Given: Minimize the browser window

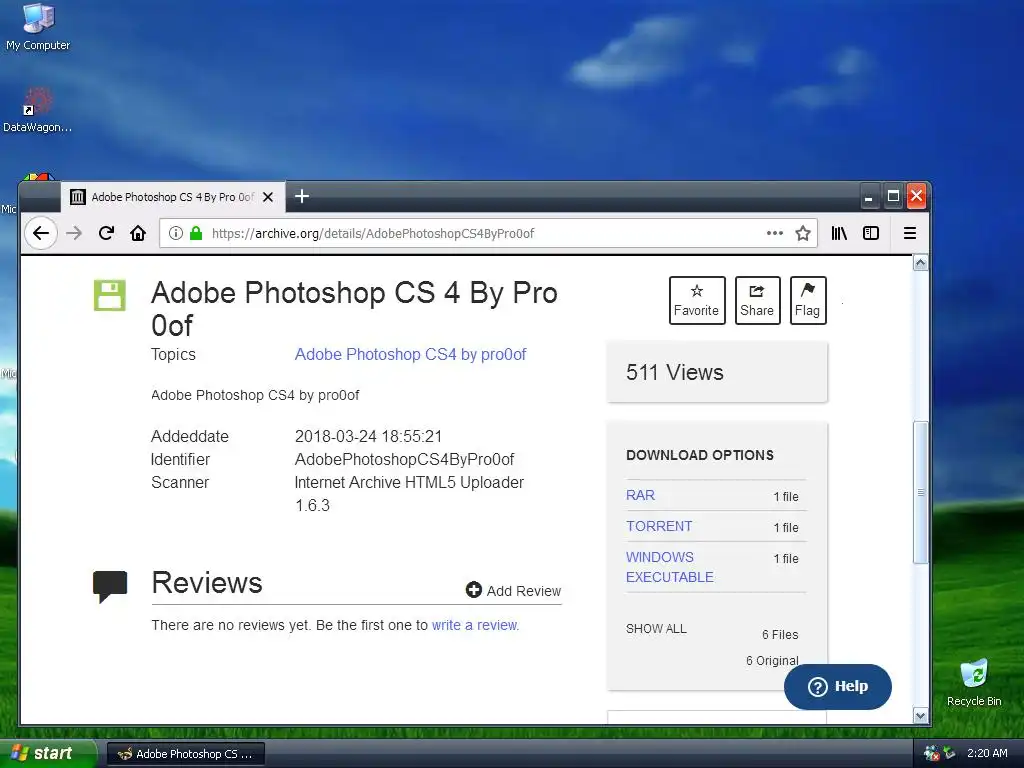Looking at the screenshot, I should 869,197.
